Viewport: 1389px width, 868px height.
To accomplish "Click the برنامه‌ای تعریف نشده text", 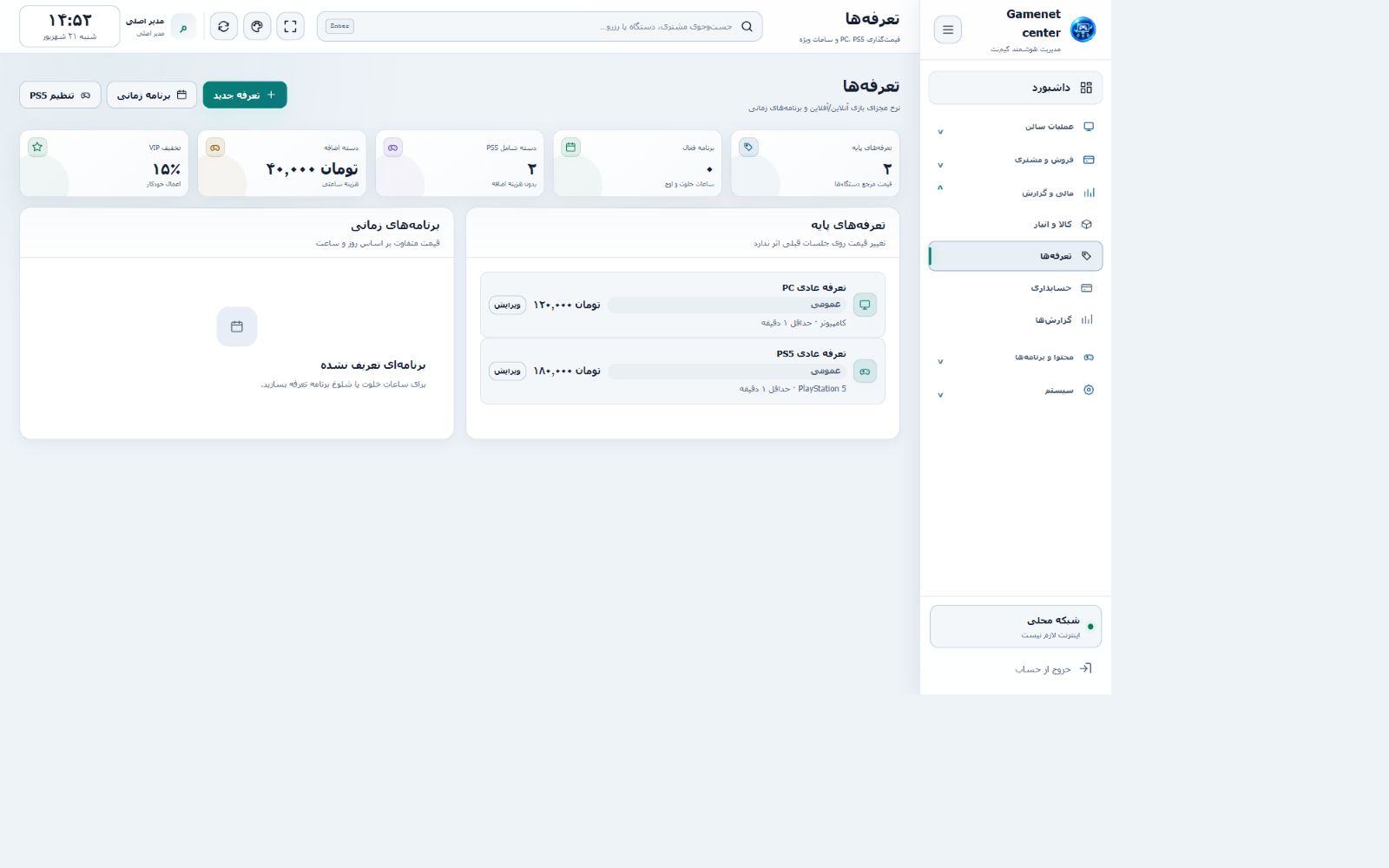I will 373,365.
